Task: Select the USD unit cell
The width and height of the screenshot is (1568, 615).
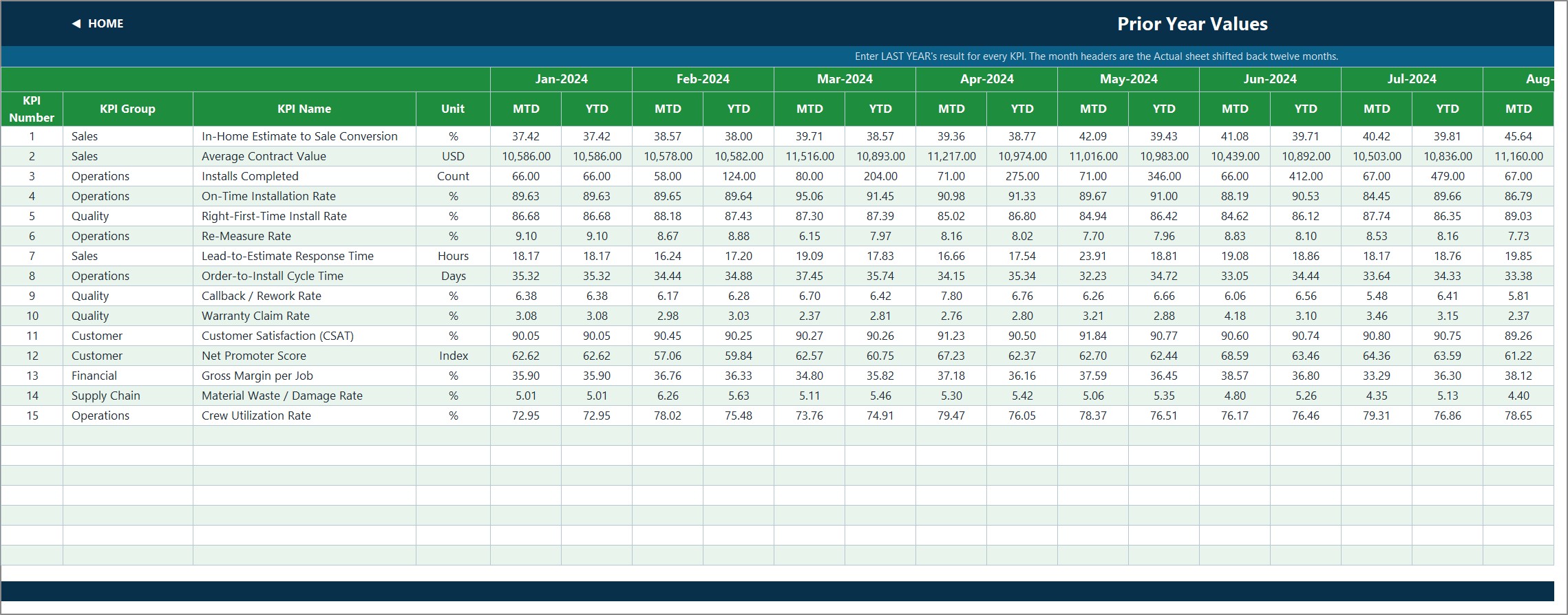Action: point(453,156)
